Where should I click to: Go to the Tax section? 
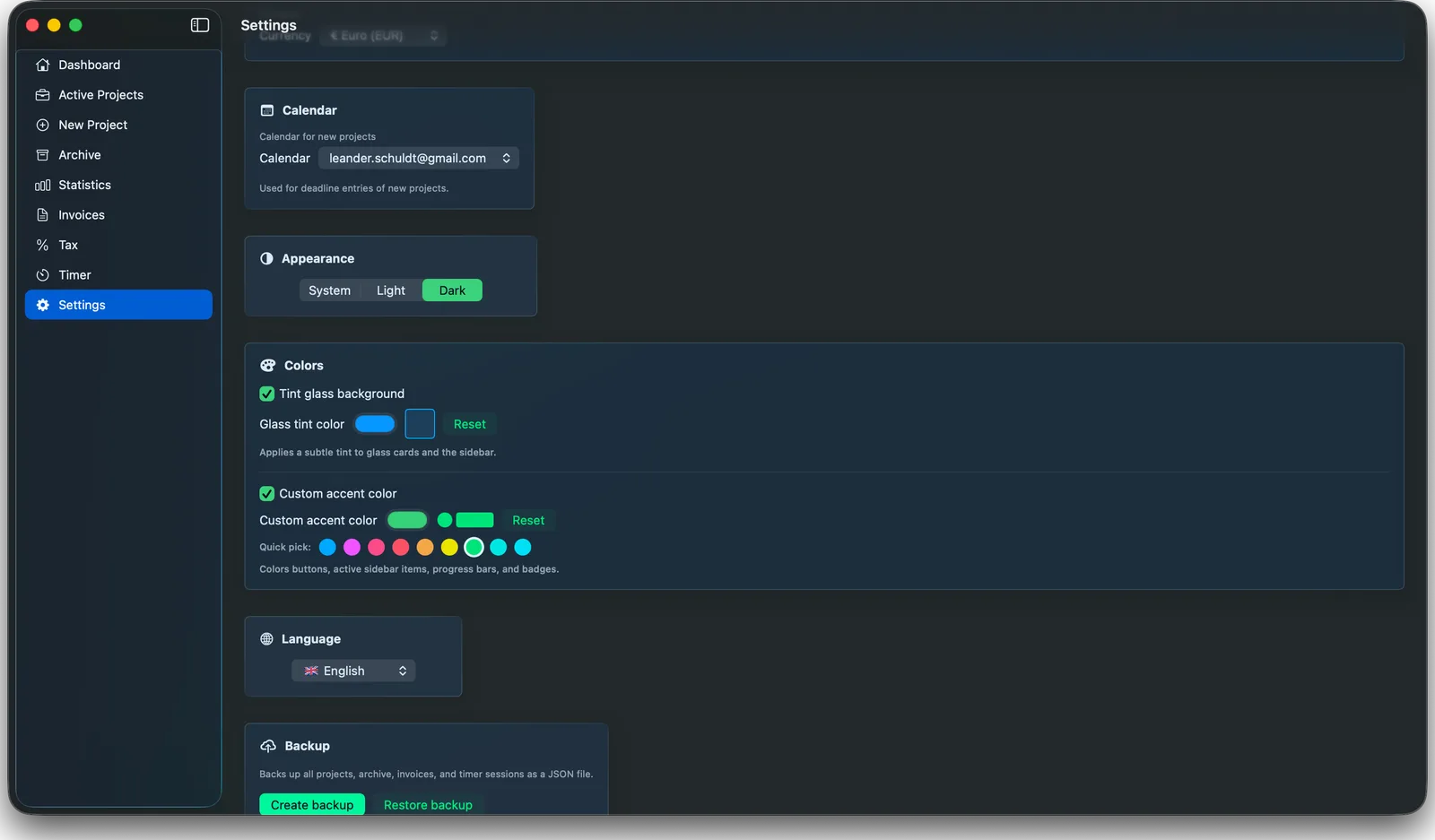pos(118,245)
